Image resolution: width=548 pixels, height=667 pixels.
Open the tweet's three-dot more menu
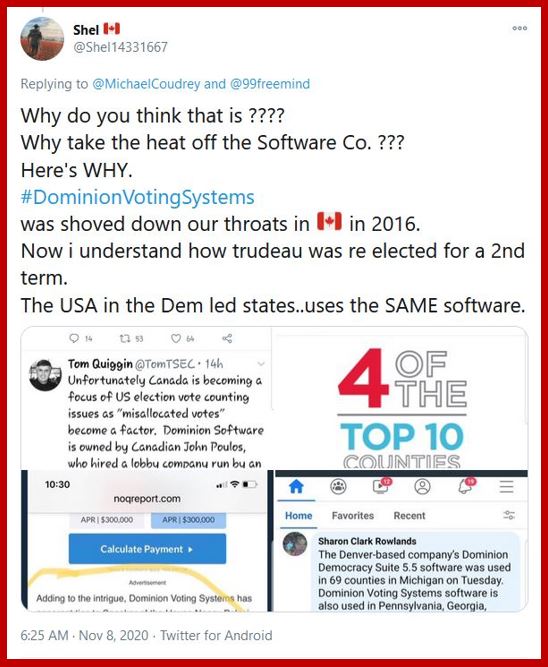pyautogui.click(x=519, y=28)
